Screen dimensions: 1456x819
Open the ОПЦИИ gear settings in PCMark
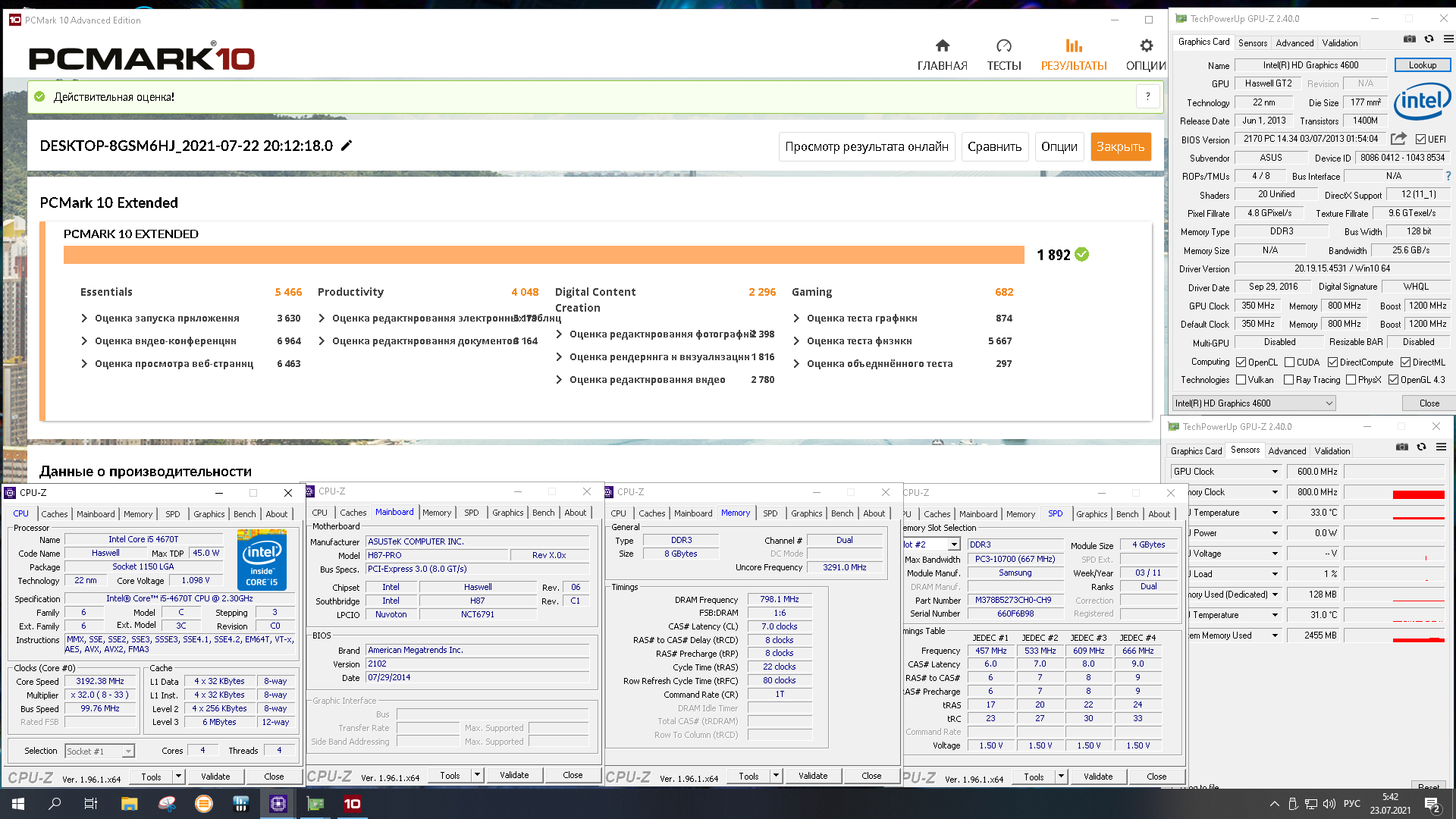tap(1146, 55)
